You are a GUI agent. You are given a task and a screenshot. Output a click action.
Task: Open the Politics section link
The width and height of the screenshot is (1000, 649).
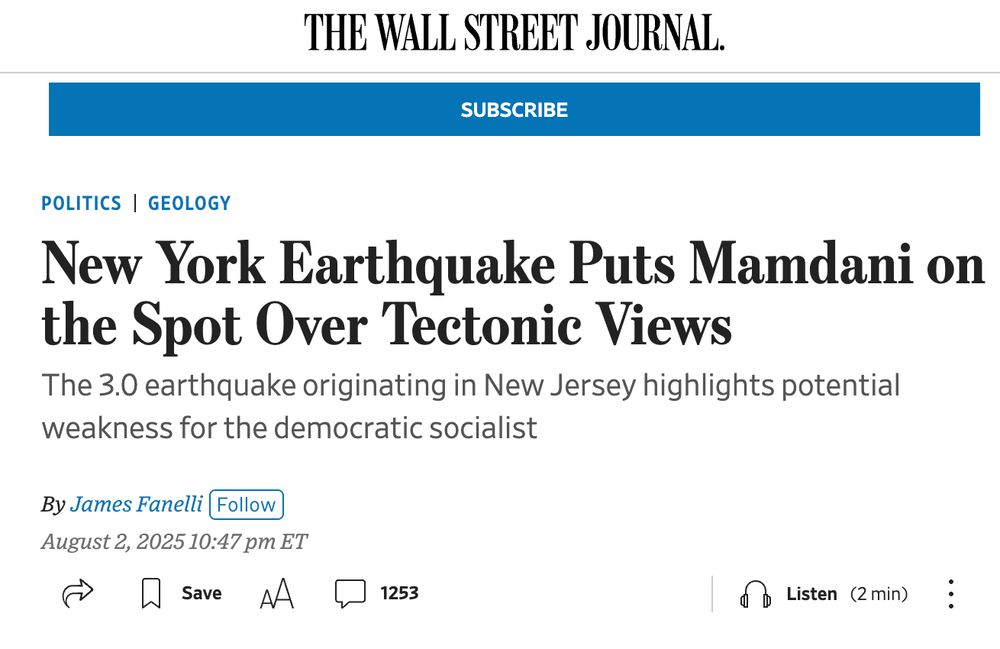81,203
